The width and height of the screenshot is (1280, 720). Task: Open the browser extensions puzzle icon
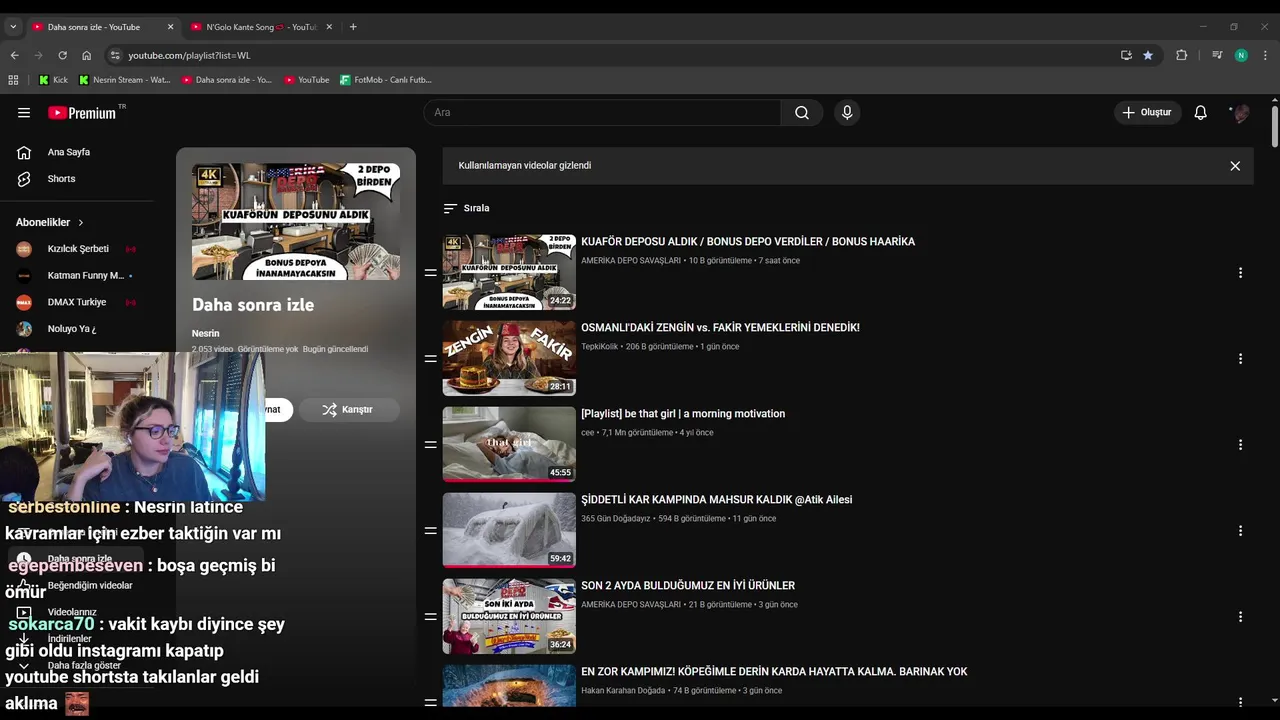pos(1182,56)
